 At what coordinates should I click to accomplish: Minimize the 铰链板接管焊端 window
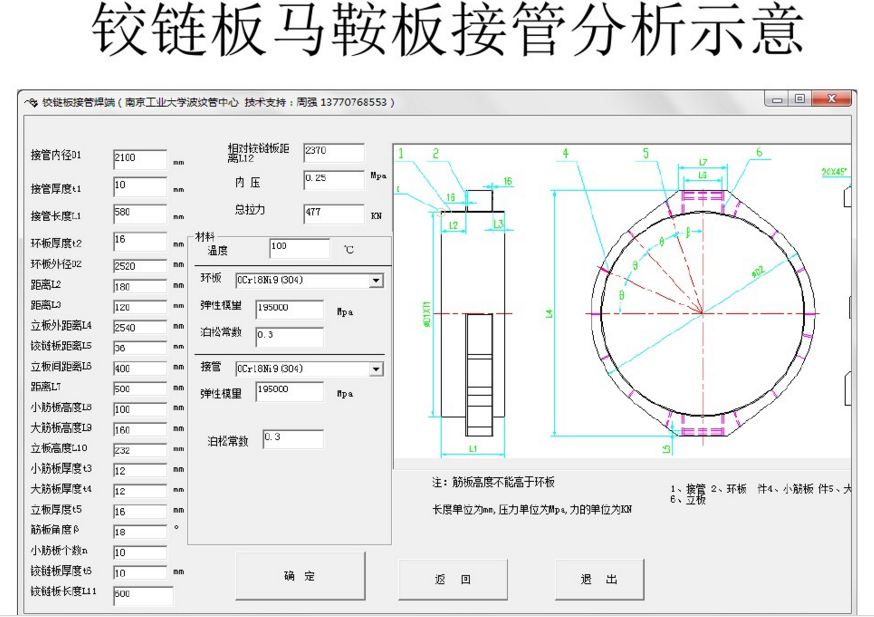tap(777, 99)
